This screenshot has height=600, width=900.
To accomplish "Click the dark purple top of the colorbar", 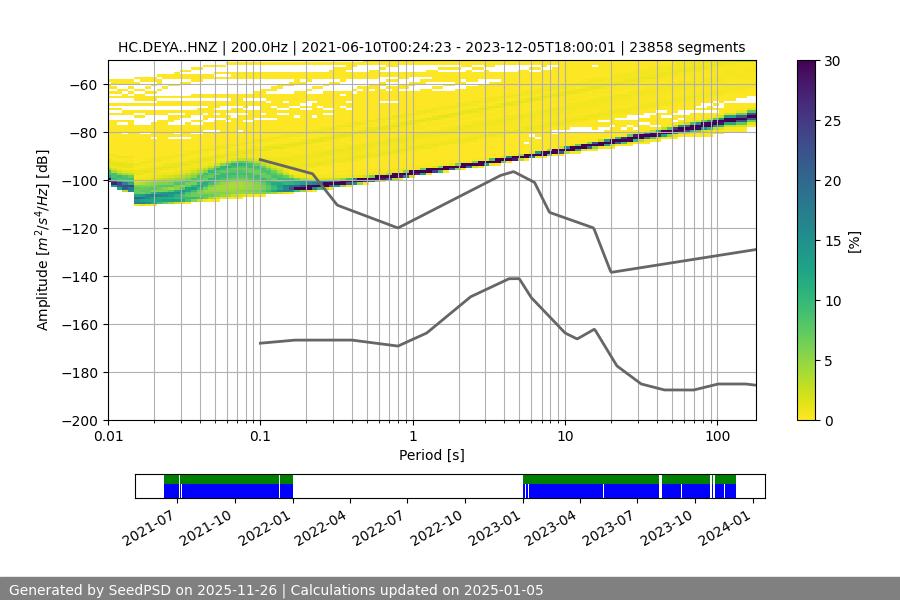I will 809,66.
